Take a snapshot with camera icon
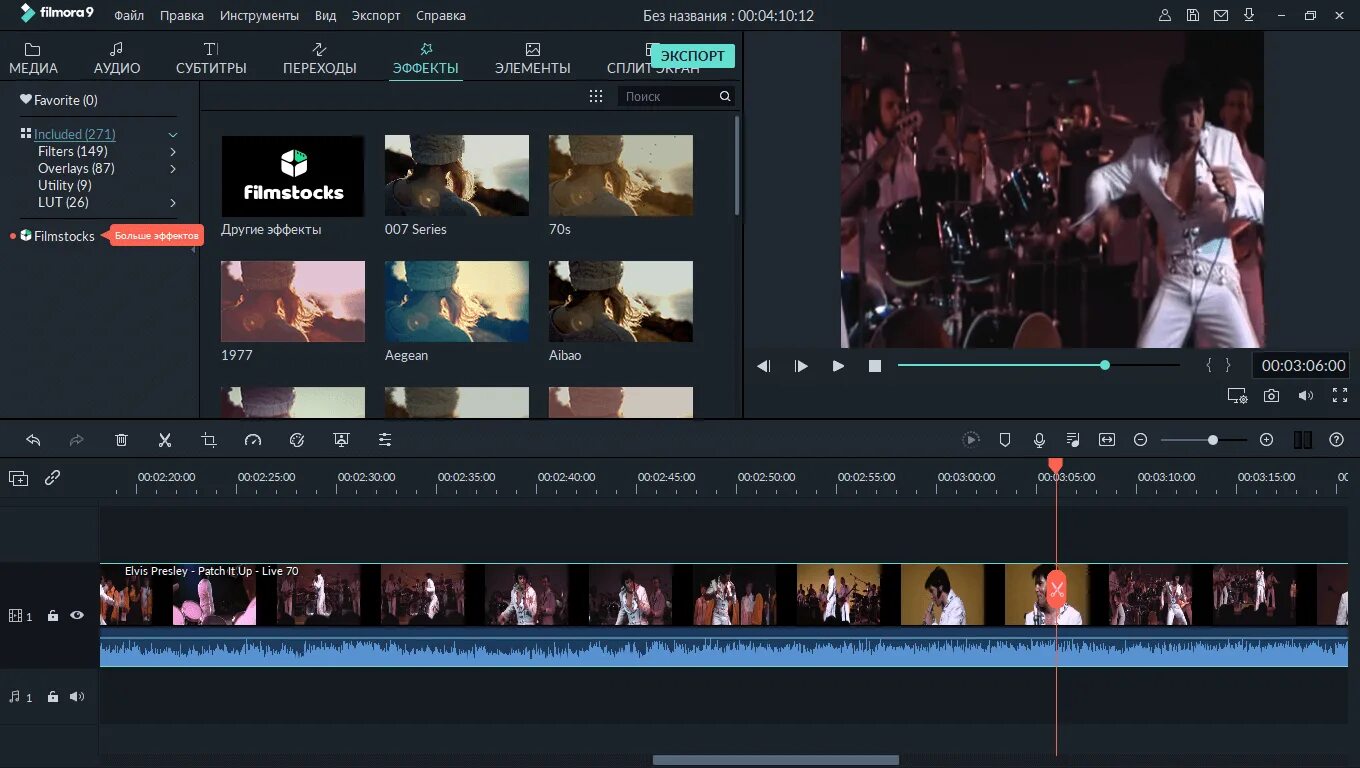 1271,396
